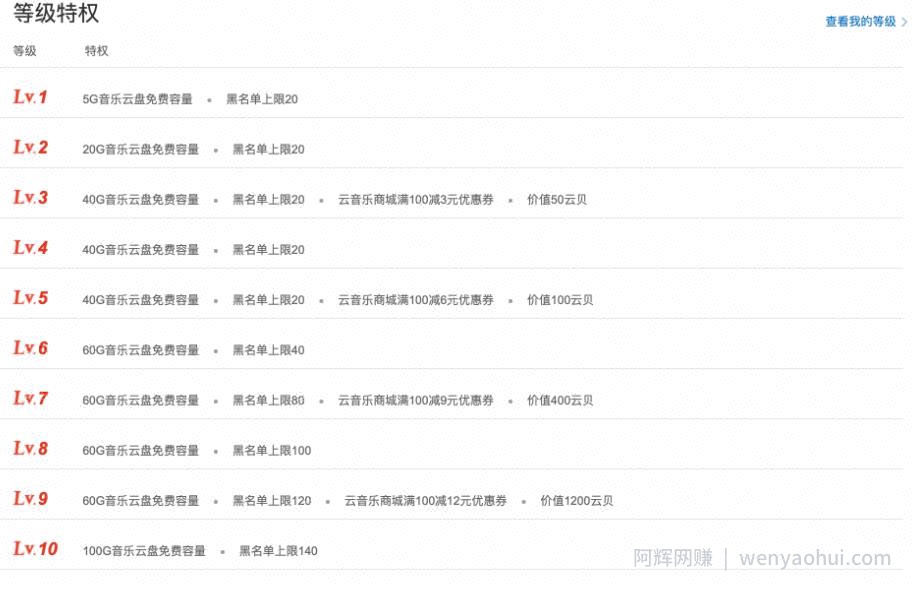This screenshot has width=912, height=591.
Task: Select 60G音乐云盘免费容量 in the Lv.6 row
Action: pos(141,350)
